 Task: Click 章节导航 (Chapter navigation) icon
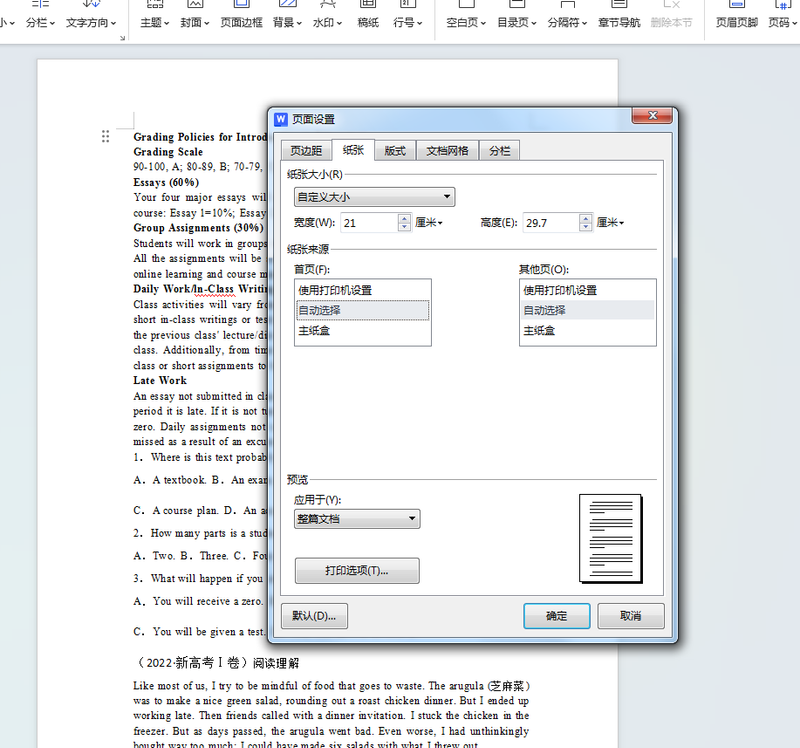click(x=619, y=15)
